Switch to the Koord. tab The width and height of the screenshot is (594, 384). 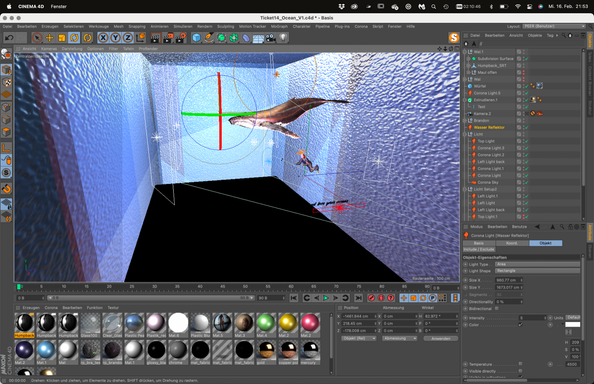512,243
